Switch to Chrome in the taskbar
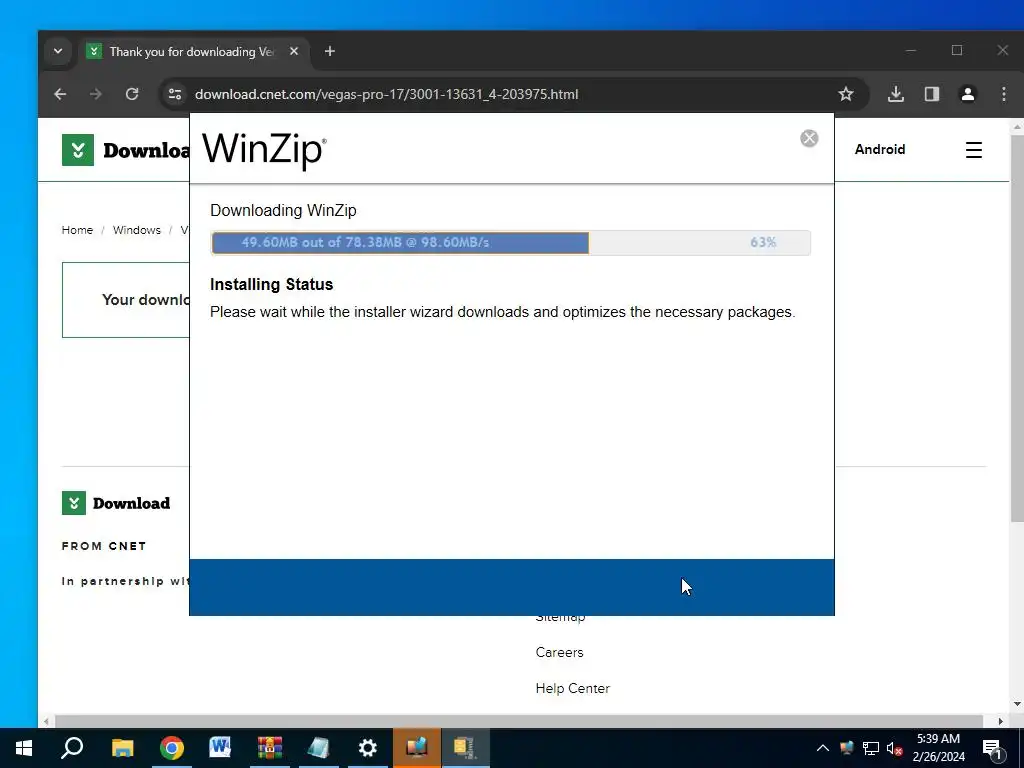This screenshot has width=1024, height=768. [172, 748]
